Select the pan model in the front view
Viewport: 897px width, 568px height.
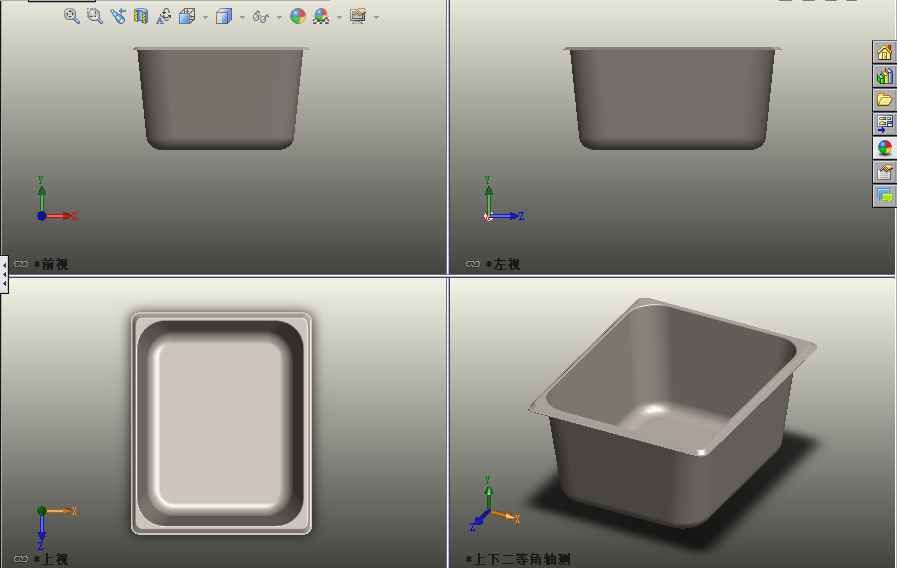[221, 98]
